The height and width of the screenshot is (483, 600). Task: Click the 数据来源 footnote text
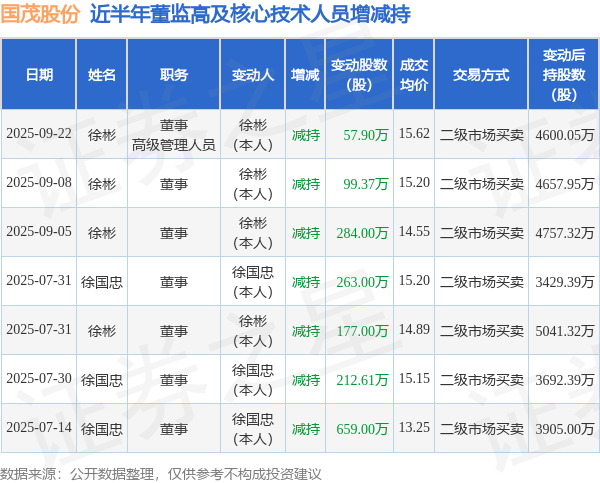[x=161, y=474]
